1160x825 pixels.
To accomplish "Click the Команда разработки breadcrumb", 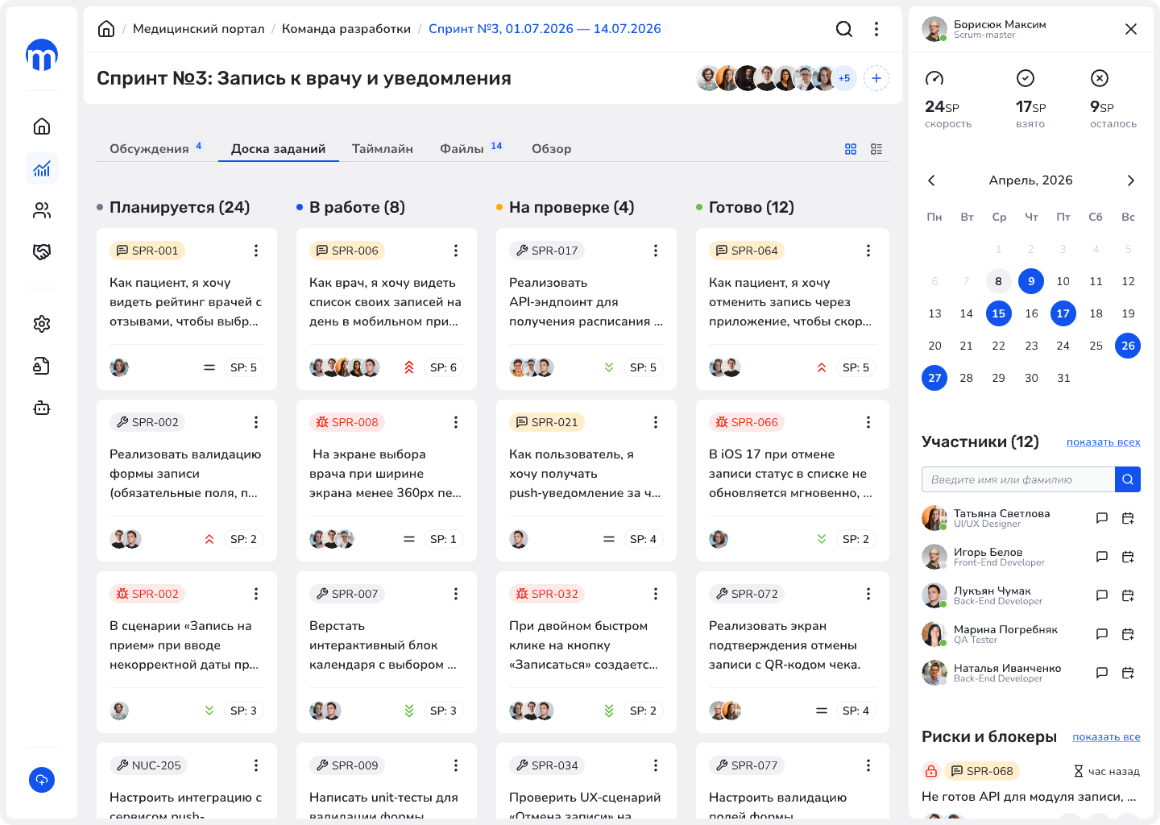I will point(346,29).
